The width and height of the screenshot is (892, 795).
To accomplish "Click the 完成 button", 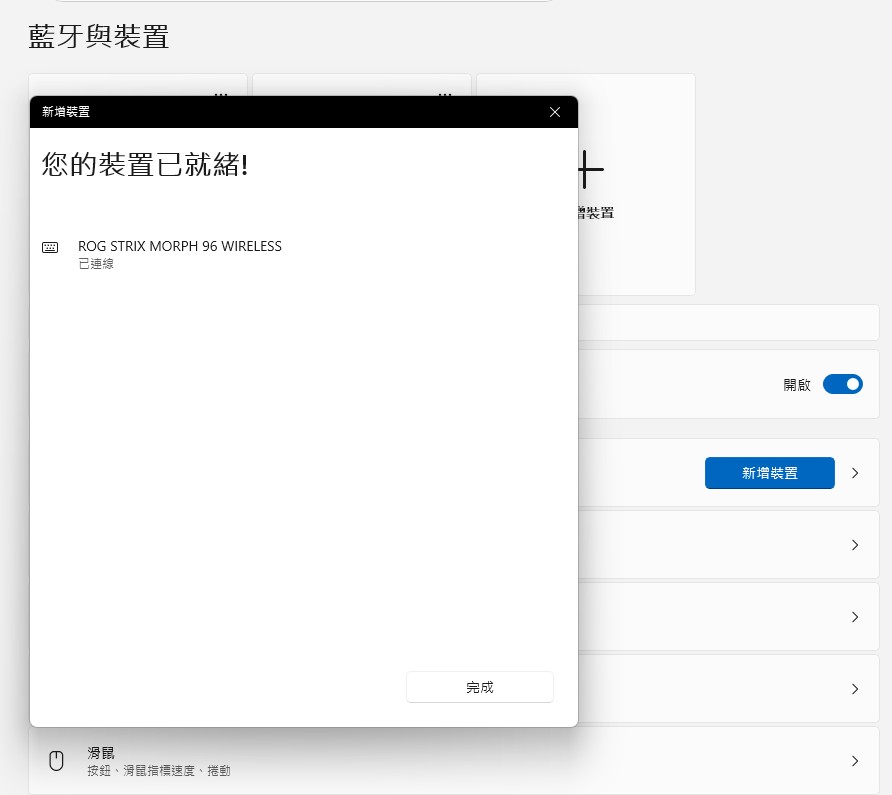I will click(x=480, y=687).
